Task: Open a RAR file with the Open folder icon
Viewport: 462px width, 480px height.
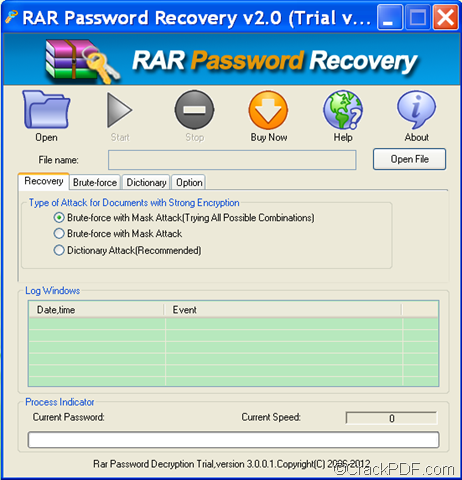Action: coord(46,110)
